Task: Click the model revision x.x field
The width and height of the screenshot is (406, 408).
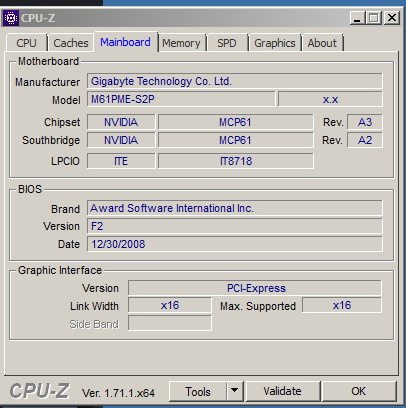Action: (330, 99)
